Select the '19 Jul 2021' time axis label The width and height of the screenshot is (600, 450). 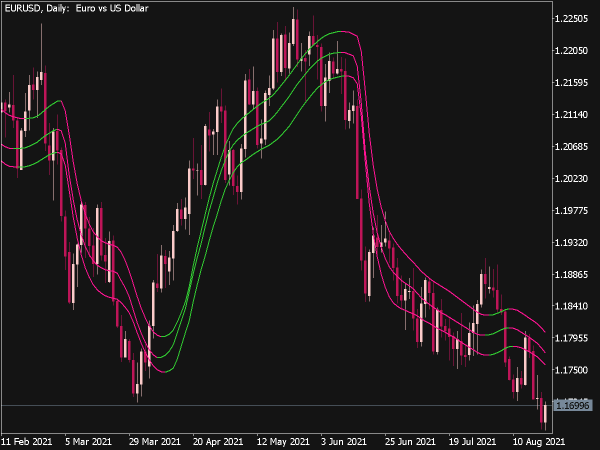tap(474, 442)
